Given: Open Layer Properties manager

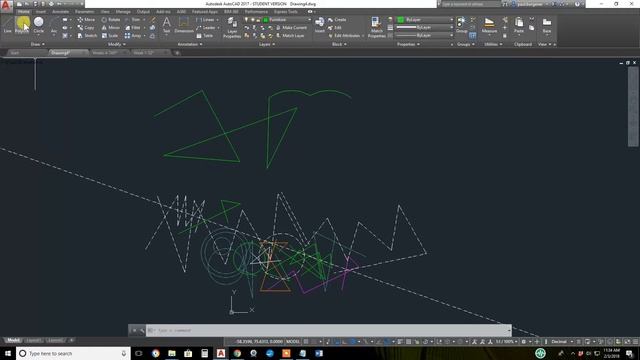Looking at the screenshot, I should (232, 27).
